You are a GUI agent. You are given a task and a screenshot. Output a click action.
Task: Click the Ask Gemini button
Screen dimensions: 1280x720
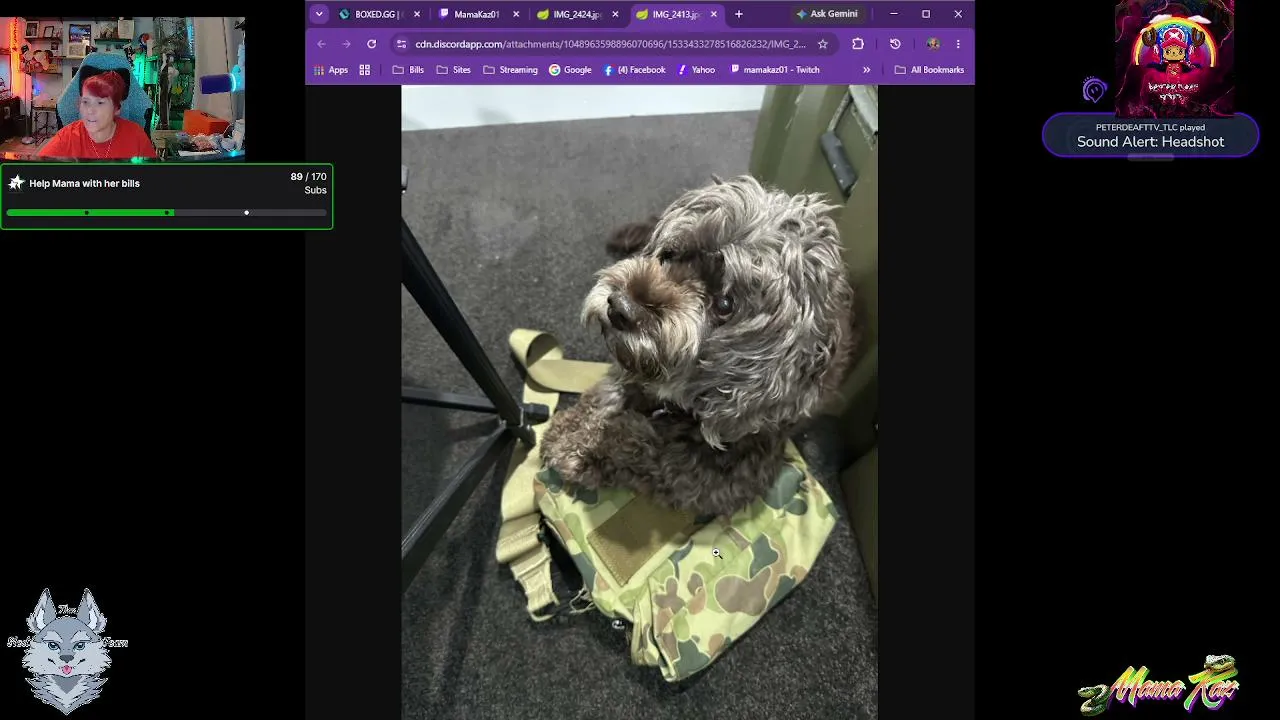(x=827, y=14)
